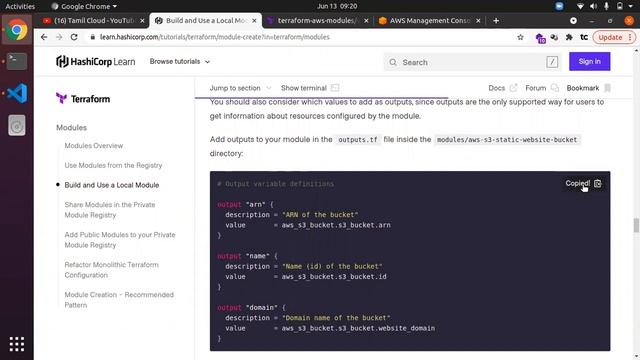Open the Forum link

[x=542, y=88]
